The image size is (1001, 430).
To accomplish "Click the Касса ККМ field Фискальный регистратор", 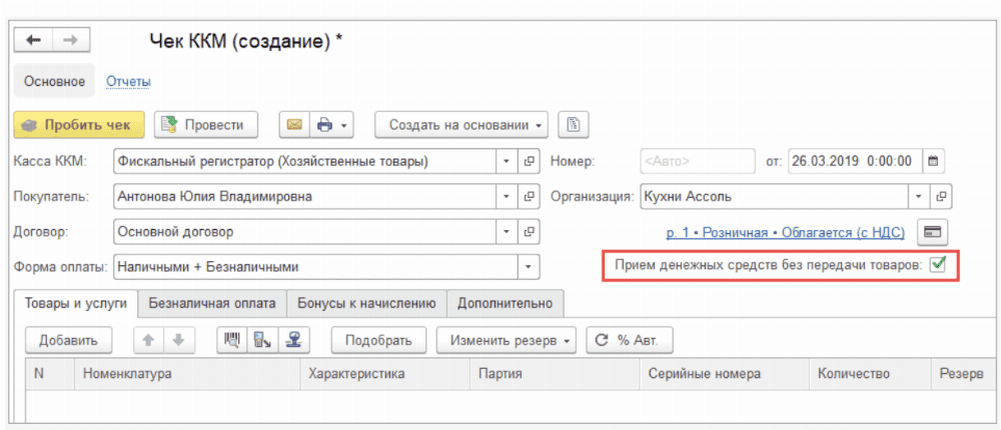I will click(305, 161).
